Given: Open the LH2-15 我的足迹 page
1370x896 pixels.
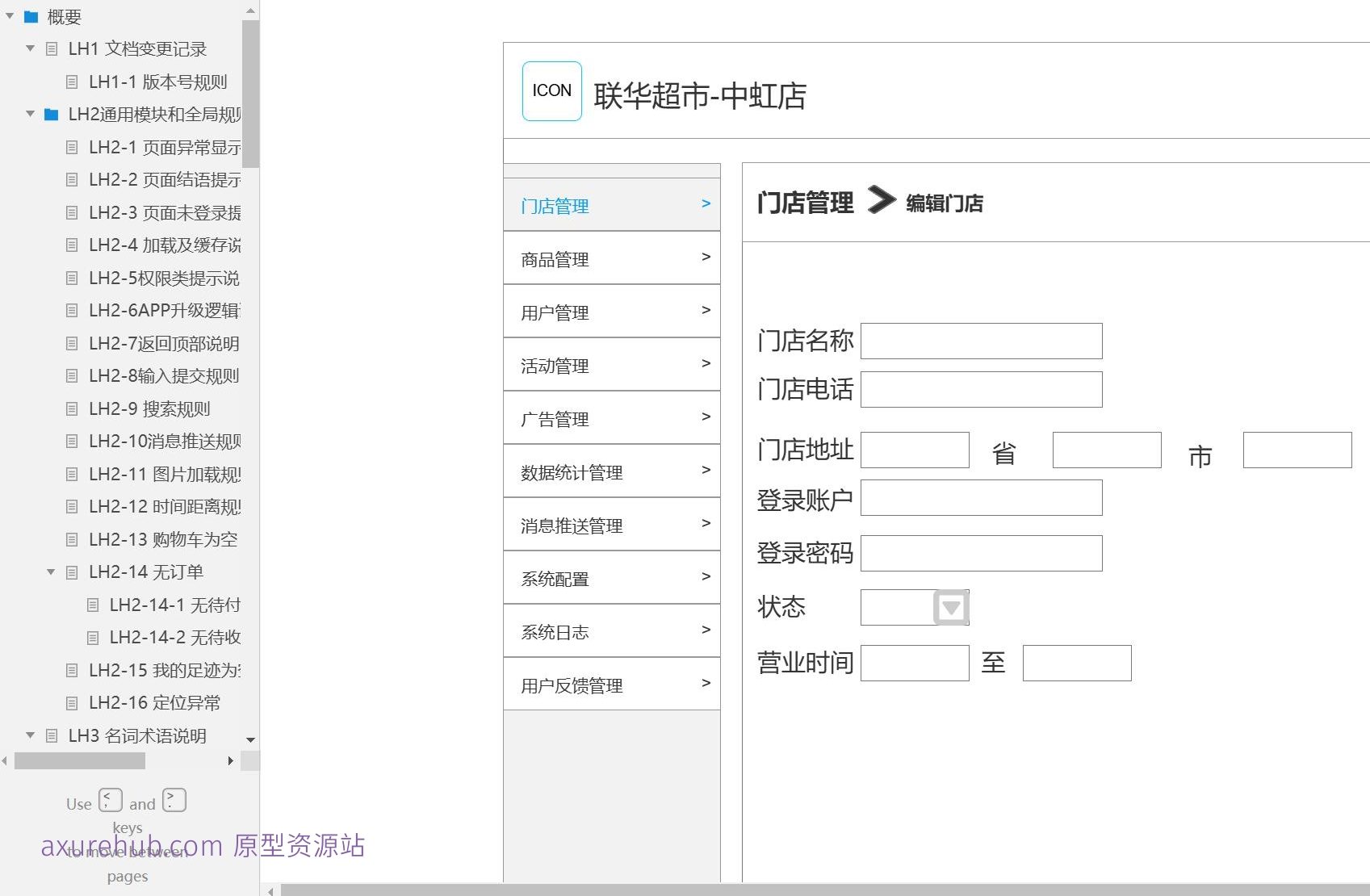Looking at the screenshot, I should (165, 671).
